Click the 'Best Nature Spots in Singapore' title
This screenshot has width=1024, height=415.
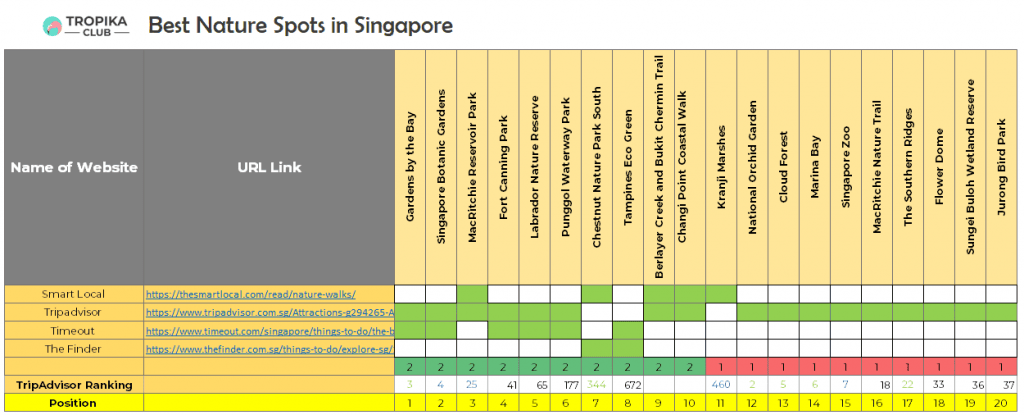pyautogui.click(x=300, y=26)
